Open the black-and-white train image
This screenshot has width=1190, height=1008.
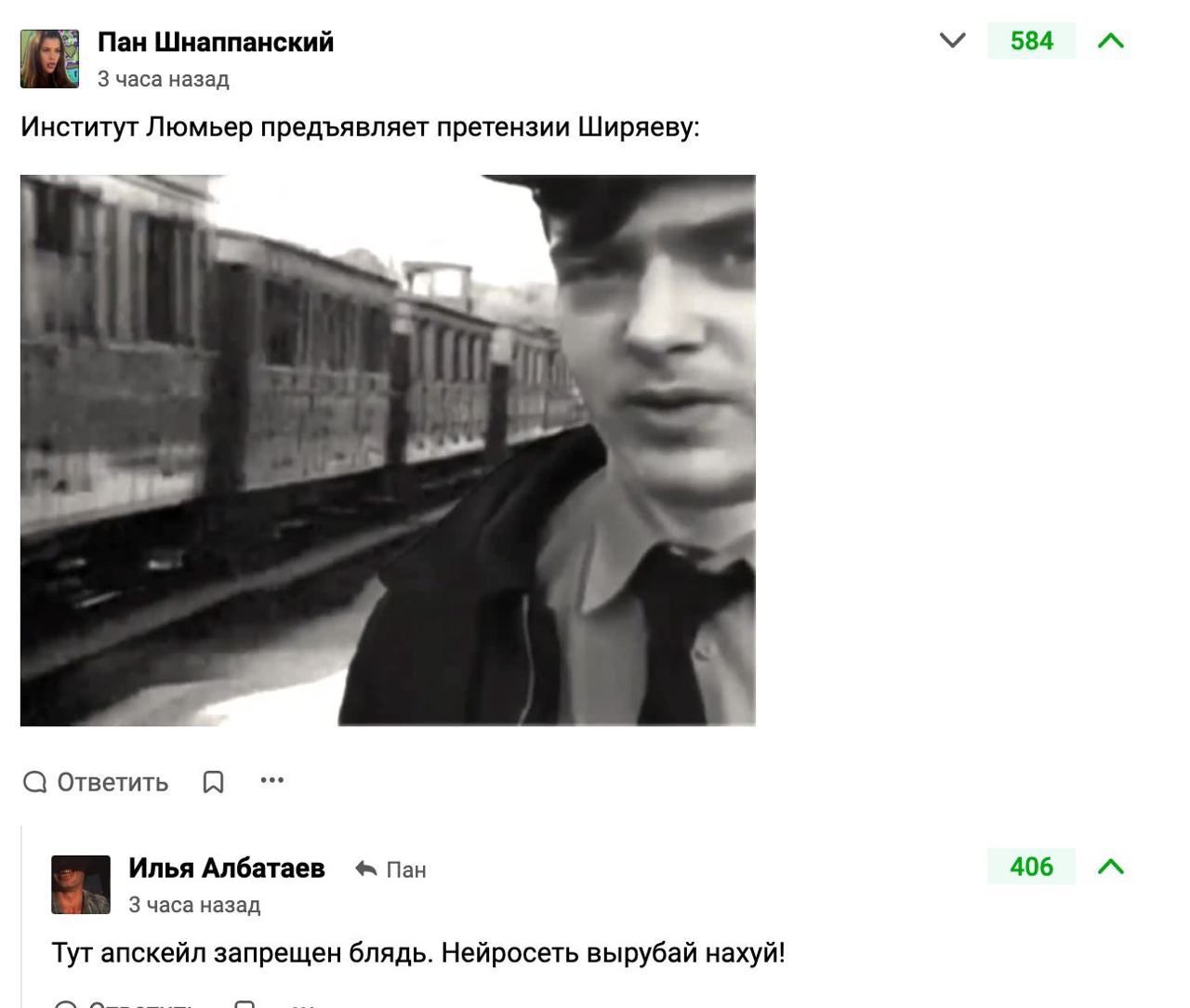tap(388, 450)
